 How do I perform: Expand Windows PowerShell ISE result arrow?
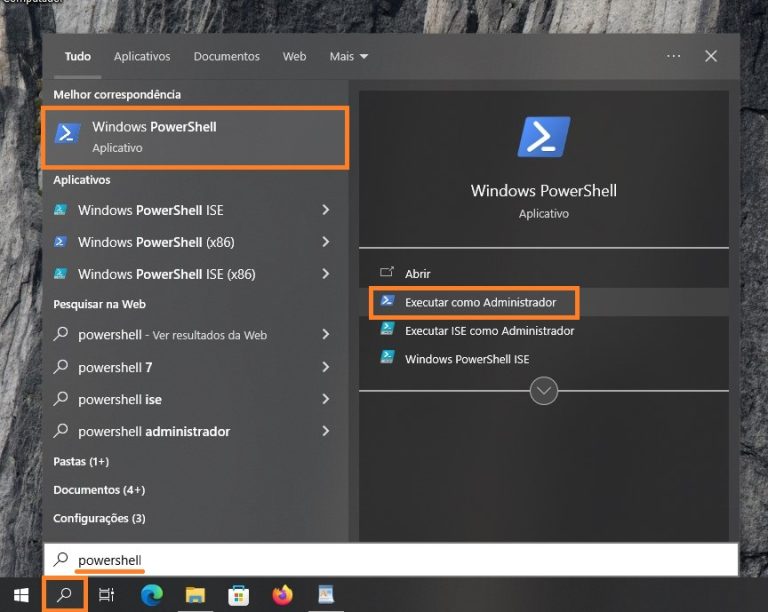point(325,210)
